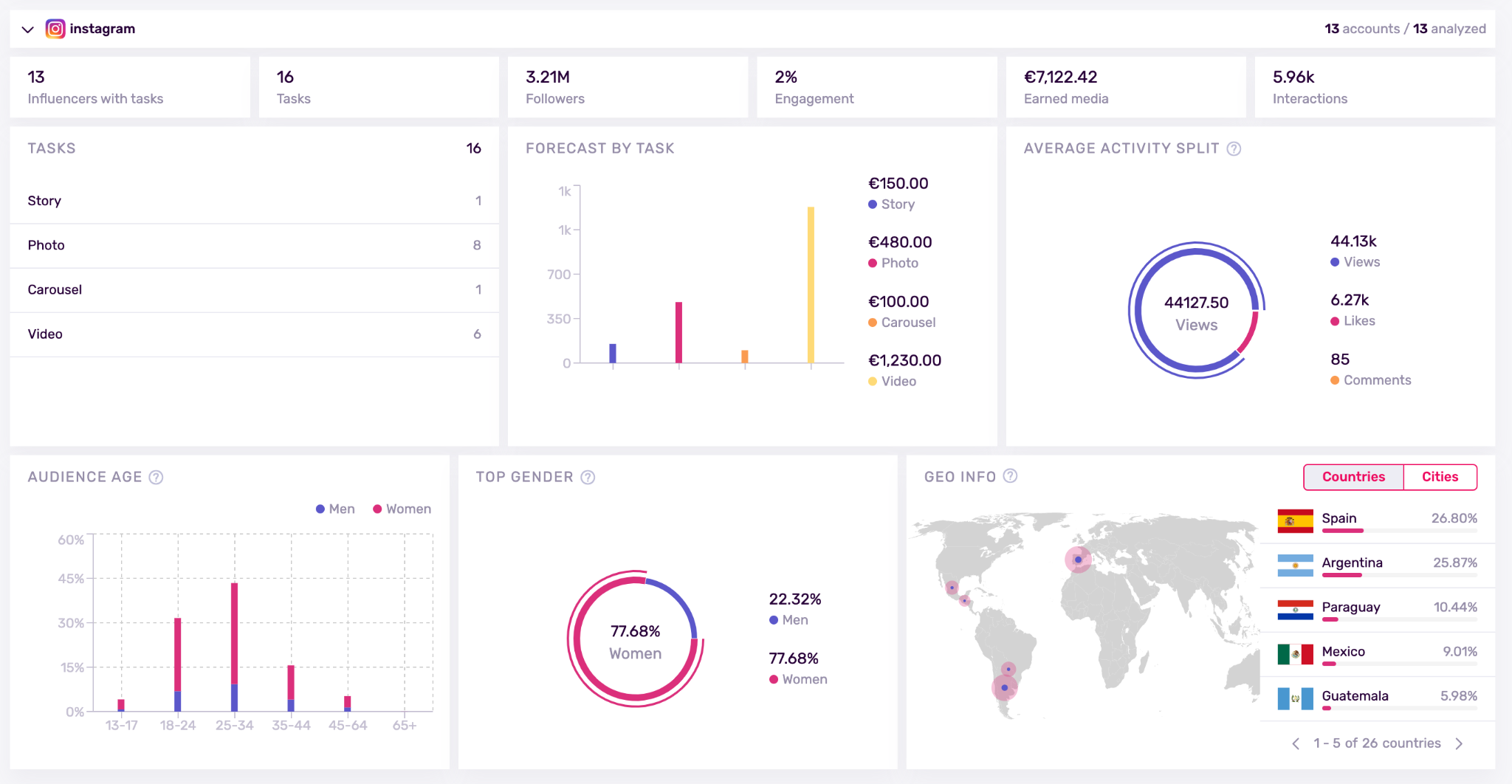Open Top Gender help icon
This screenshot has width=1512, height=784.
588,477
